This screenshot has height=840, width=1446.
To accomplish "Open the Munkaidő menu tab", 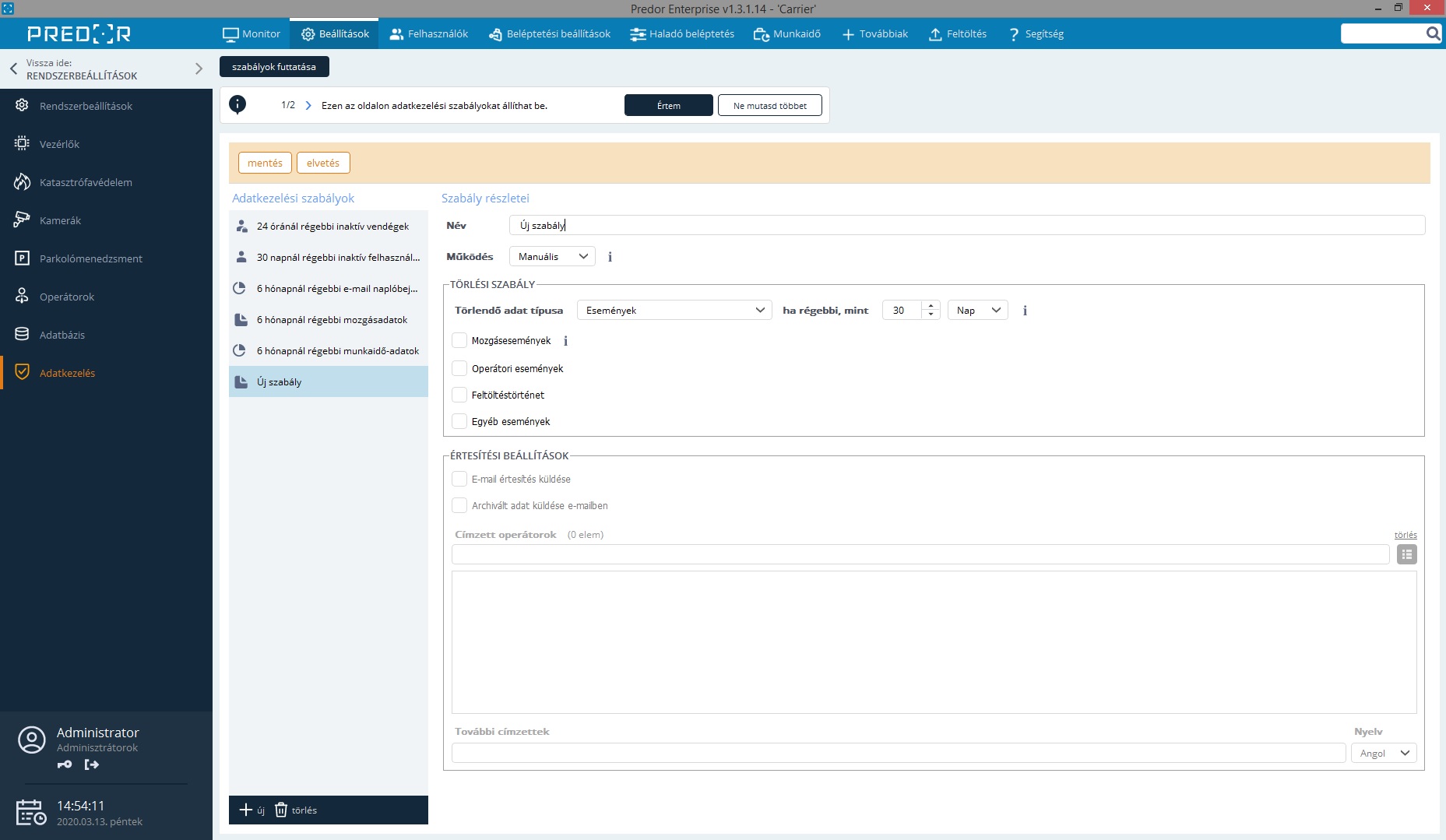I will pyautogui.click(x=787, y=34).
